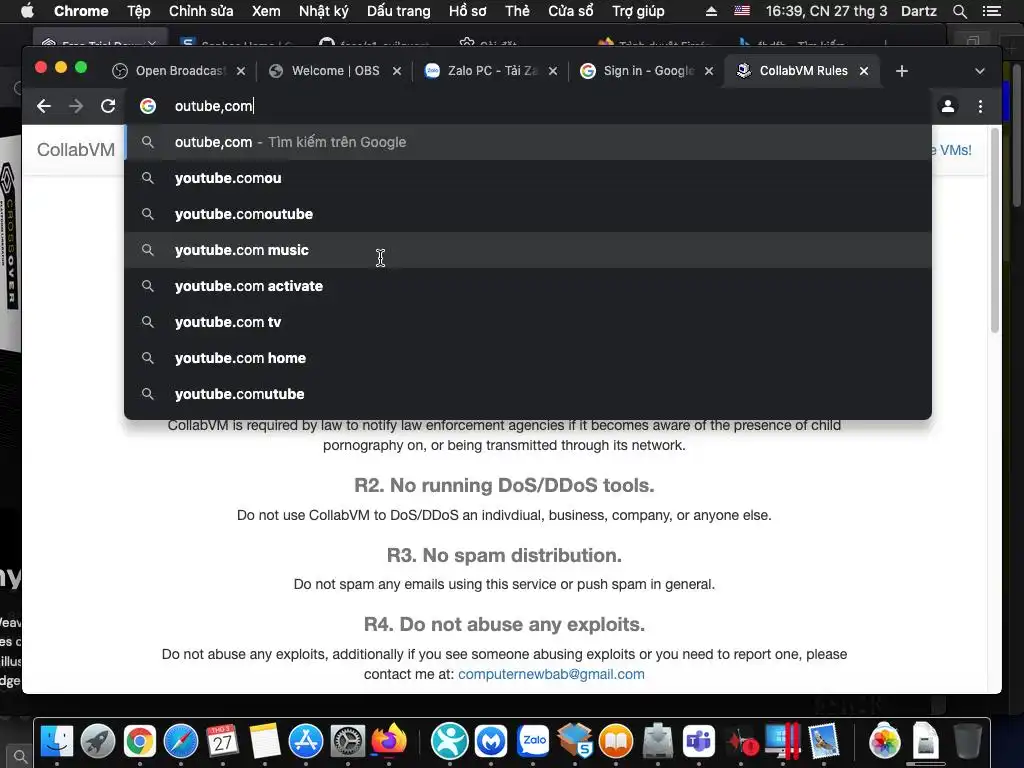Click the eject icon in menu bar

tap(711, 11)
